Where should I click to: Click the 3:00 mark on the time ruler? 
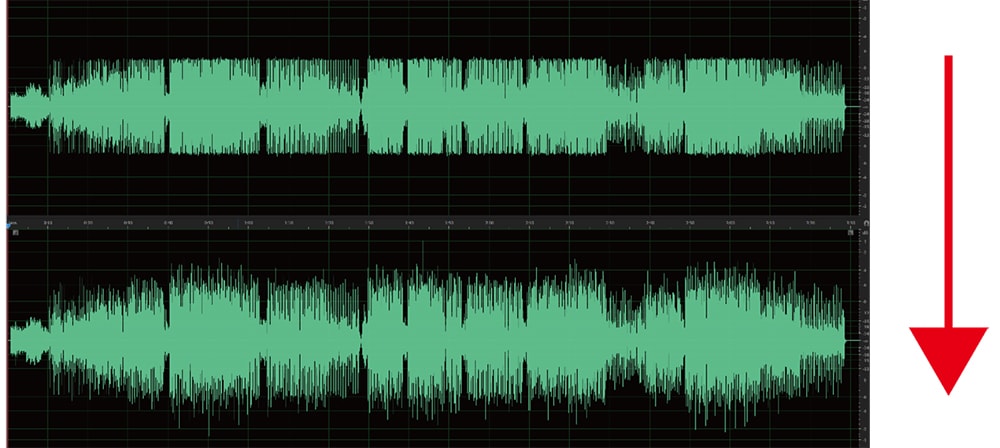tap(730, 222)
